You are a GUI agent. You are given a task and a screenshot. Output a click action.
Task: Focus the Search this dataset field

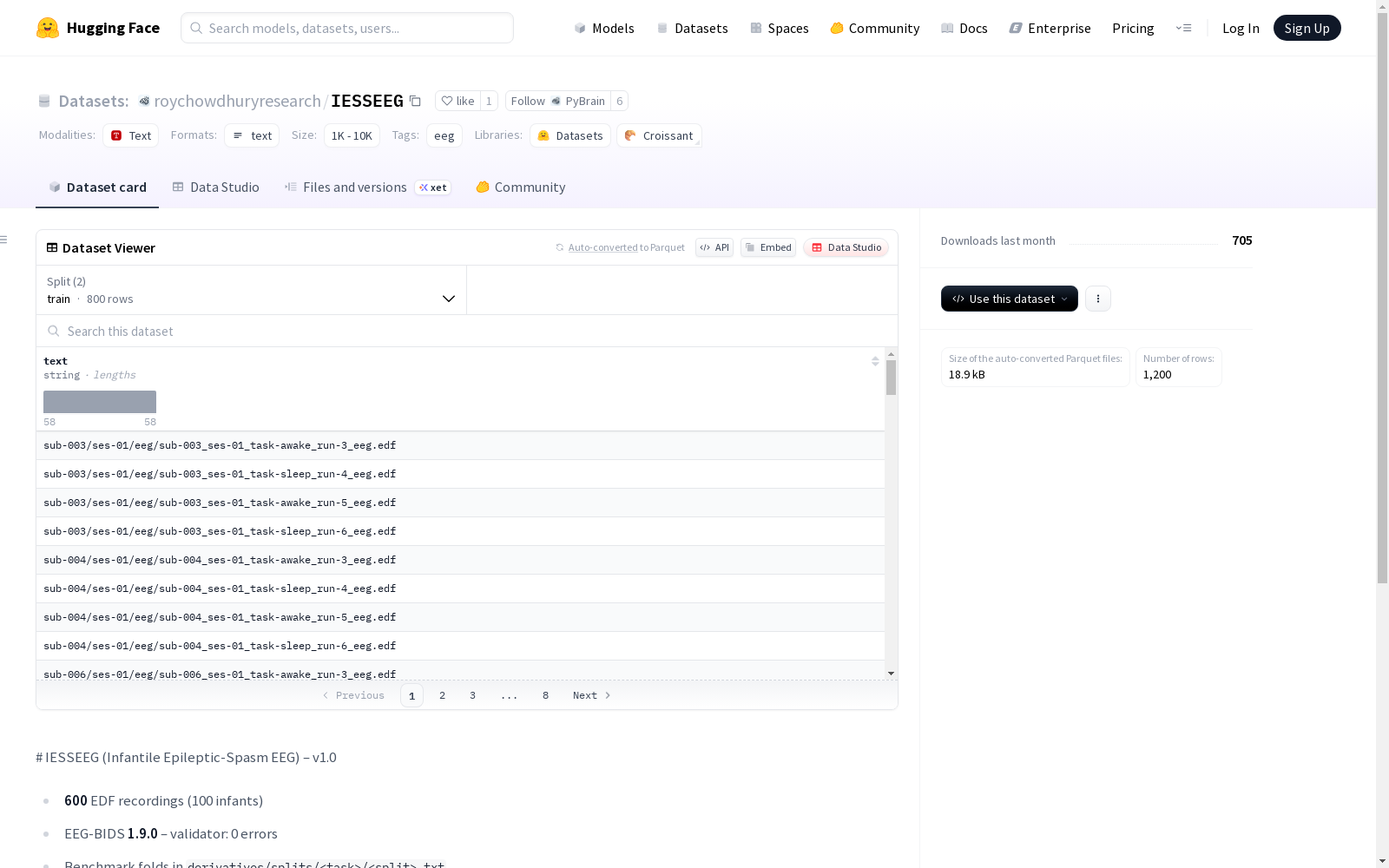tap(467, 331)
